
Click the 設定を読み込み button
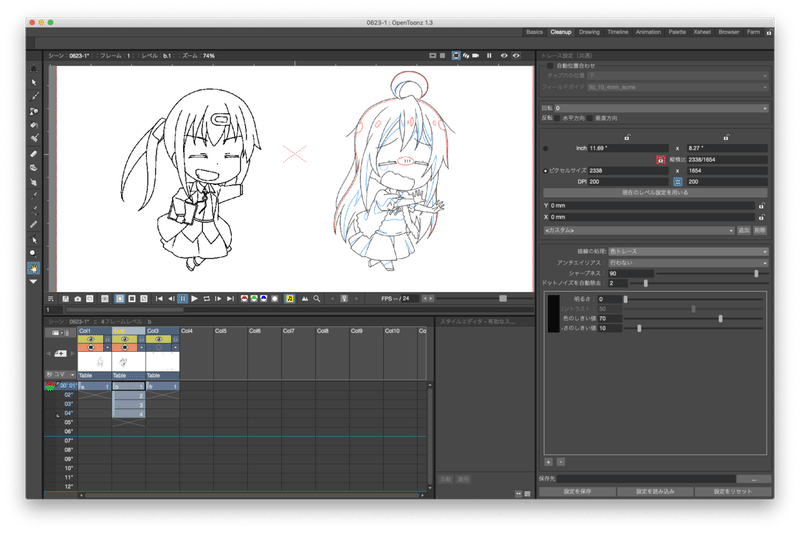(655, 492)
